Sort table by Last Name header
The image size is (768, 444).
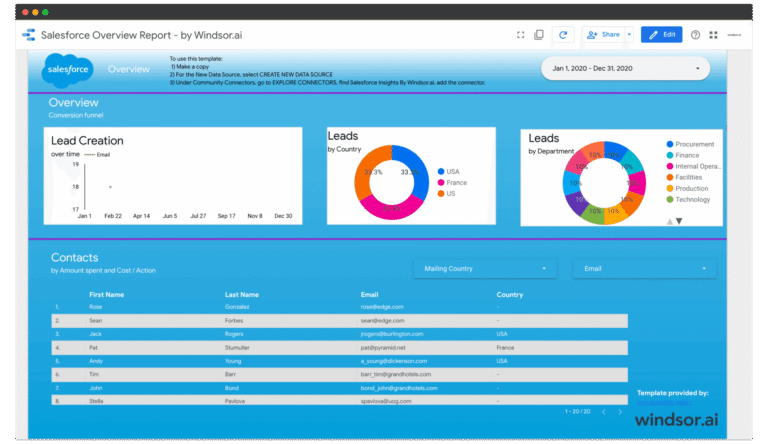(x=241, y=295)
